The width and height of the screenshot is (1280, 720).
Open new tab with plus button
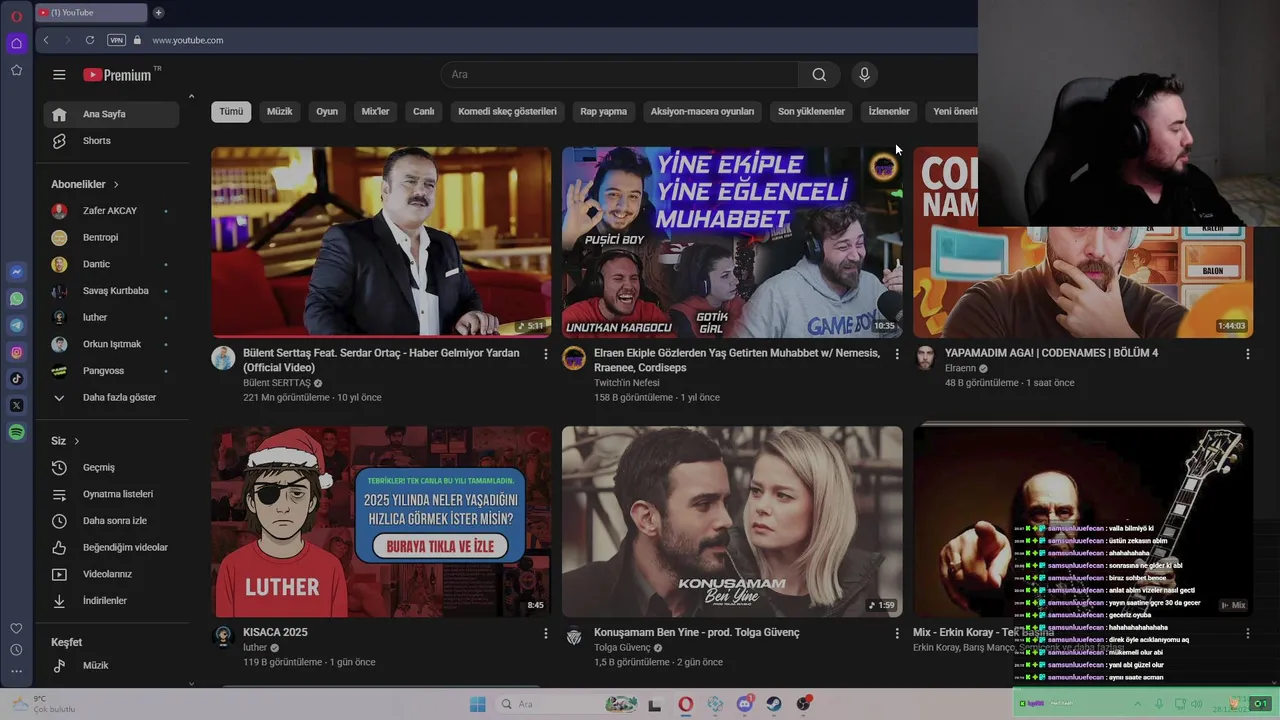[158, 13]
